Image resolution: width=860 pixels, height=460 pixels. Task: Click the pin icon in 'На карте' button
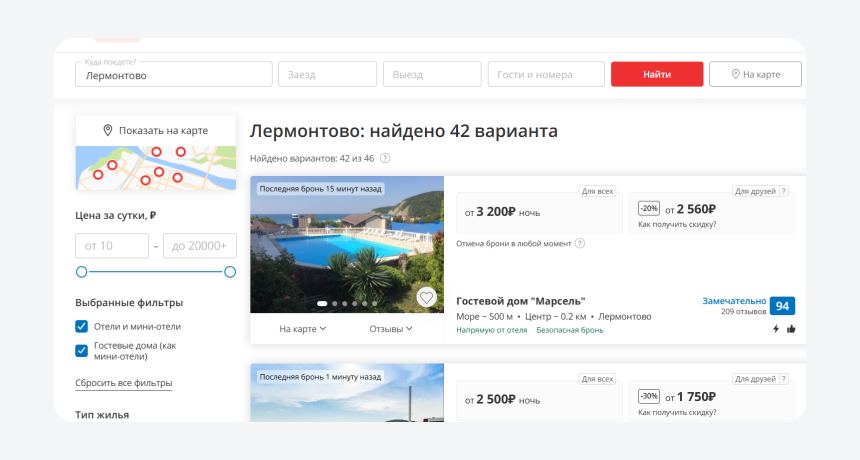(736, 74)
